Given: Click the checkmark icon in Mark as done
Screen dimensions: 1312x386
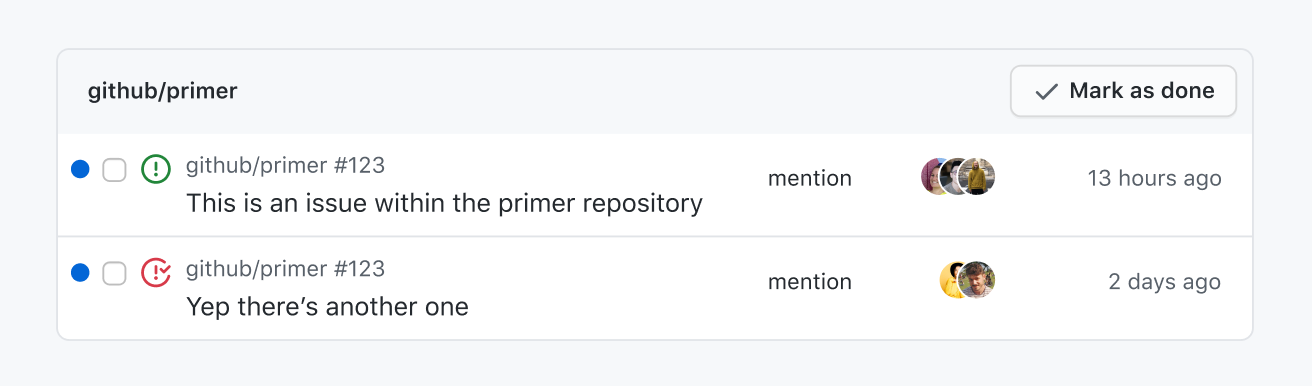Looking at the screenshot, I should 1046,92.
